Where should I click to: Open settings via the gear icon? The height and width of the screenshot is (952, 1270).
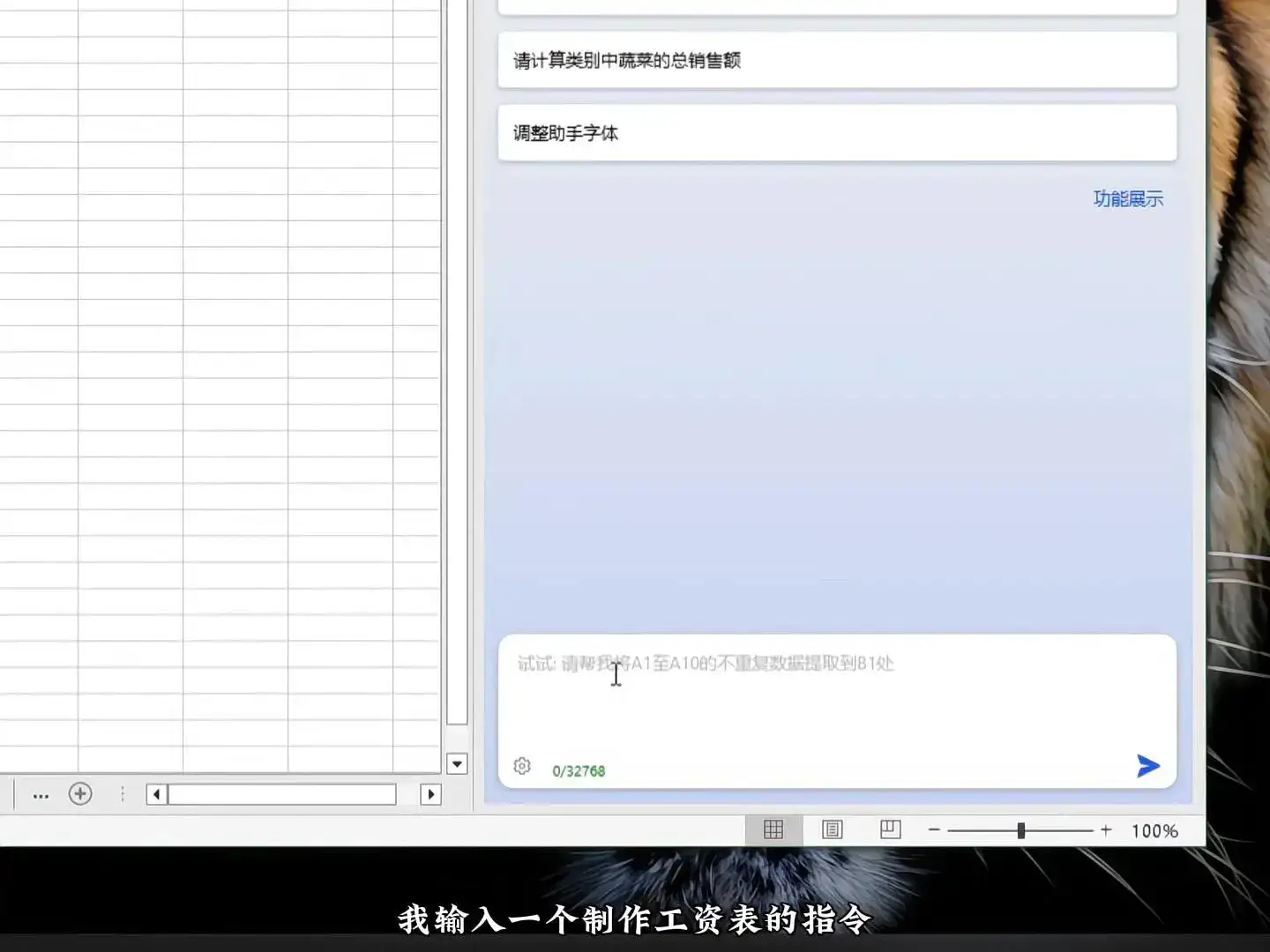pos(522,766)
